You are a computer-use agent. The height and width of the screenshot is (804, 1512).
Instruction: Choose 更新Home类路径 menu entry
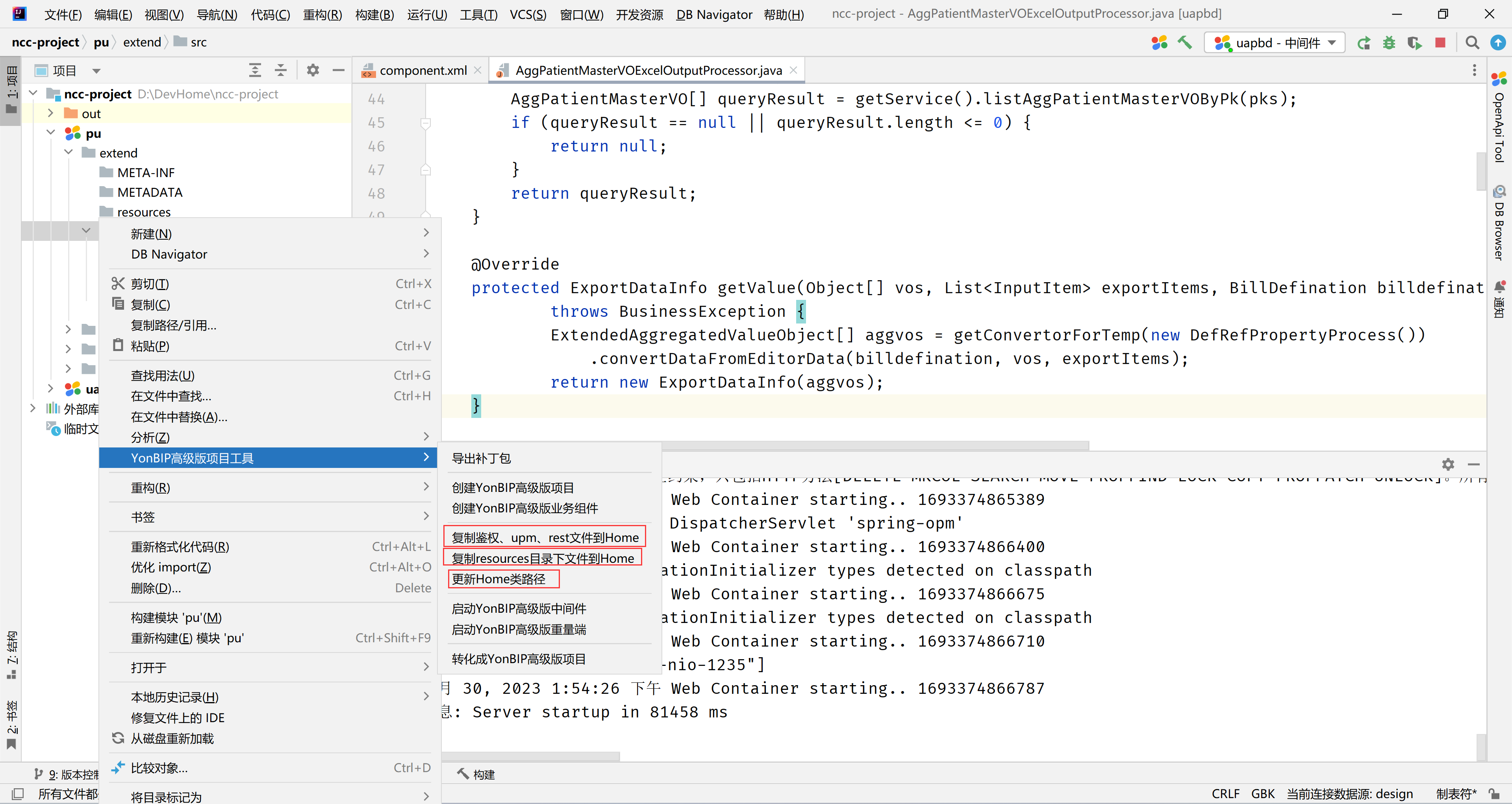click(498, 579)
